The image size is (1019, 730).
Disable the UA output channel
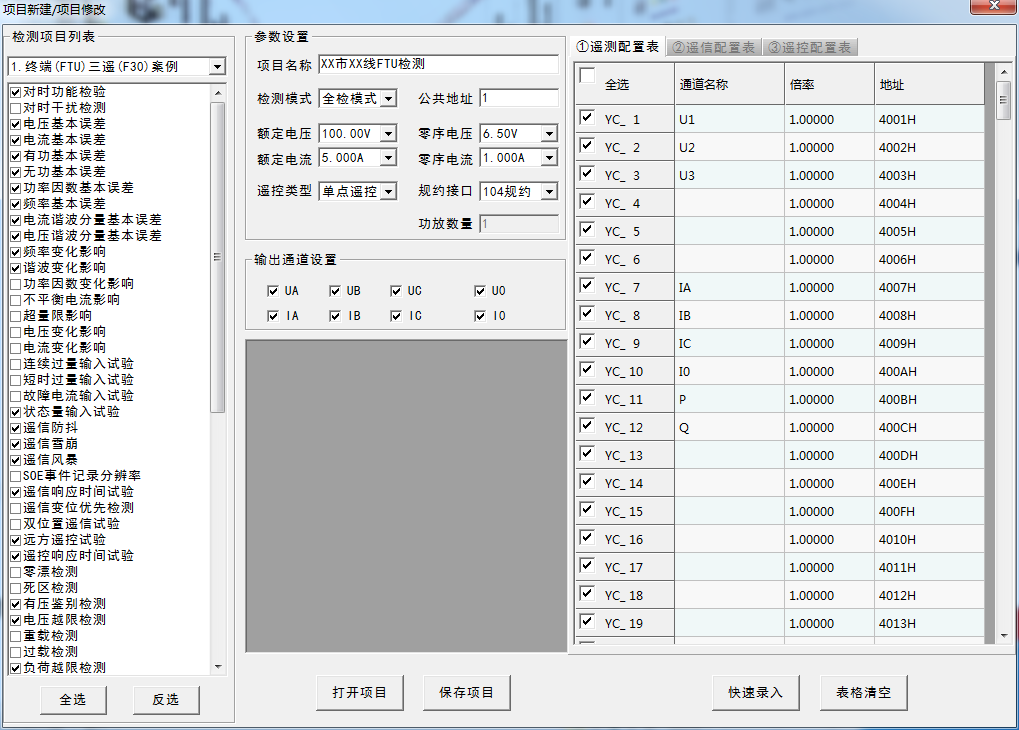point(273,292)
